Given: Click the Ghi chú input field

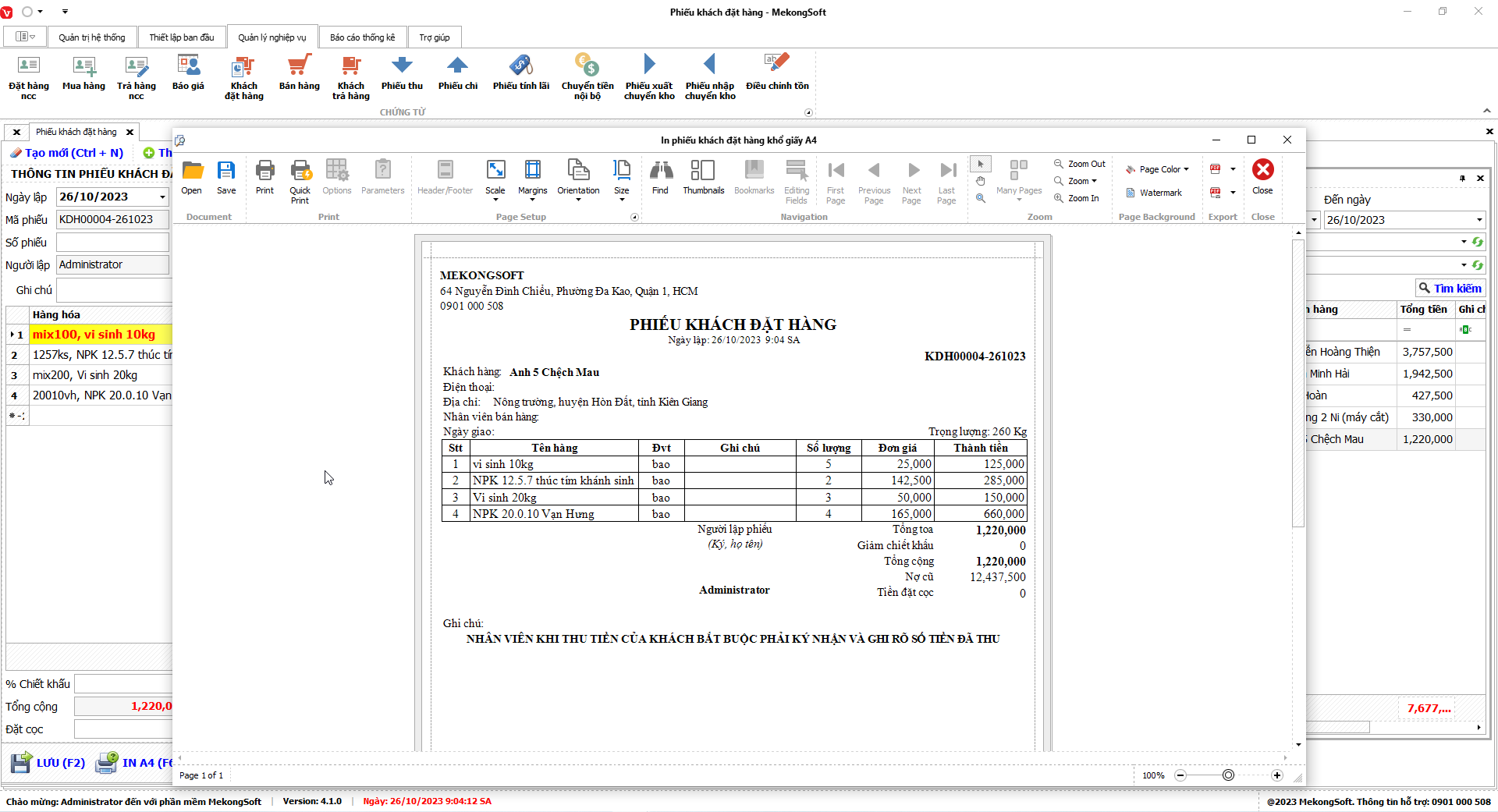Looking at the screenshot, I should point(114,290).
